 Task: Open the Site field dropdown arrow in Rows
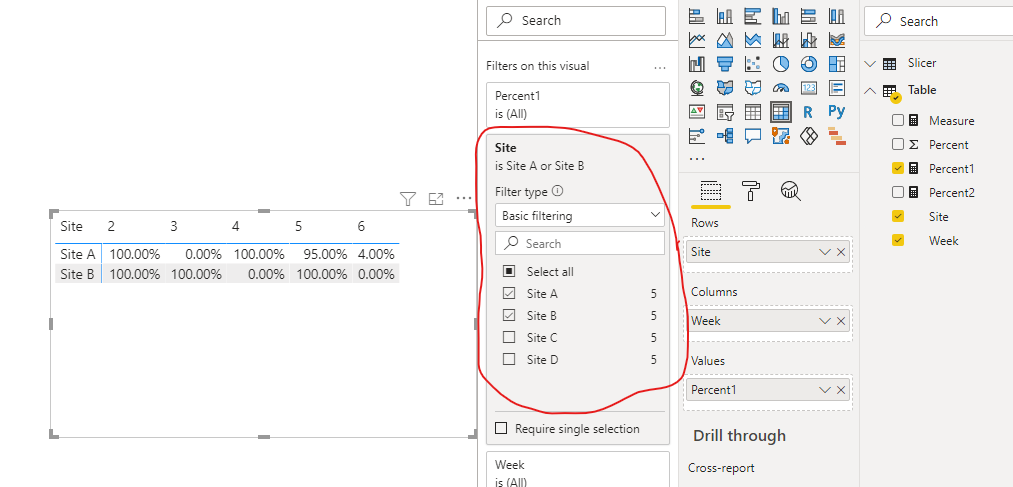coord(824,252)
